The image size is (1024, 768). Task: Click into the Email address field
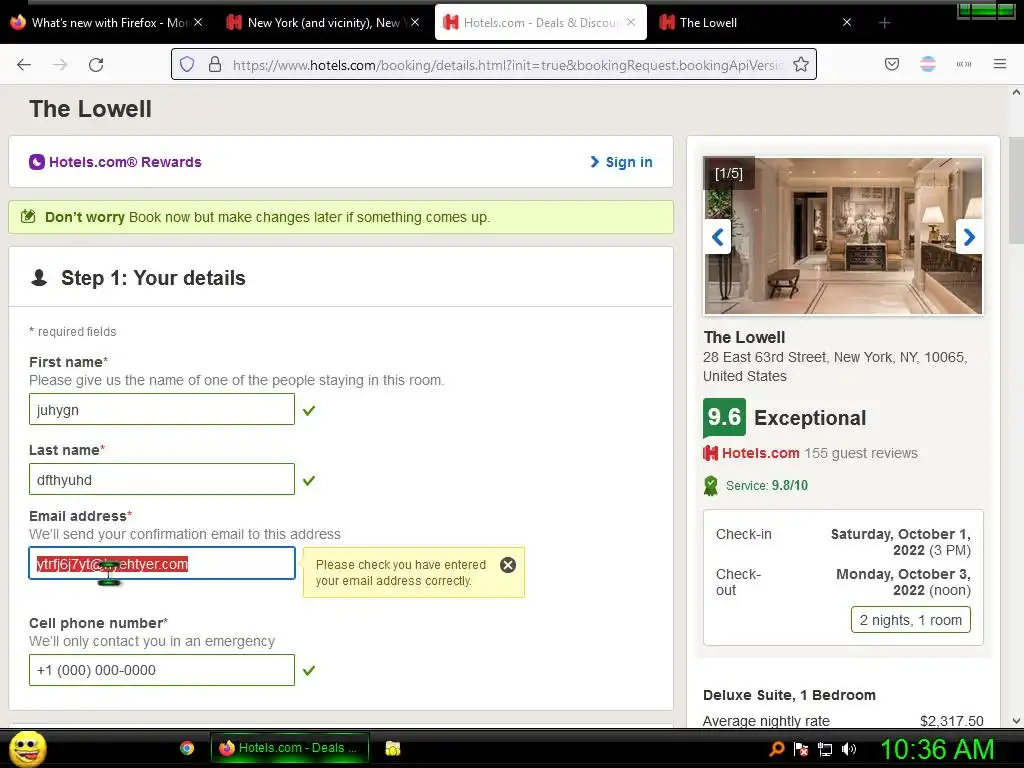coord(162,563)
